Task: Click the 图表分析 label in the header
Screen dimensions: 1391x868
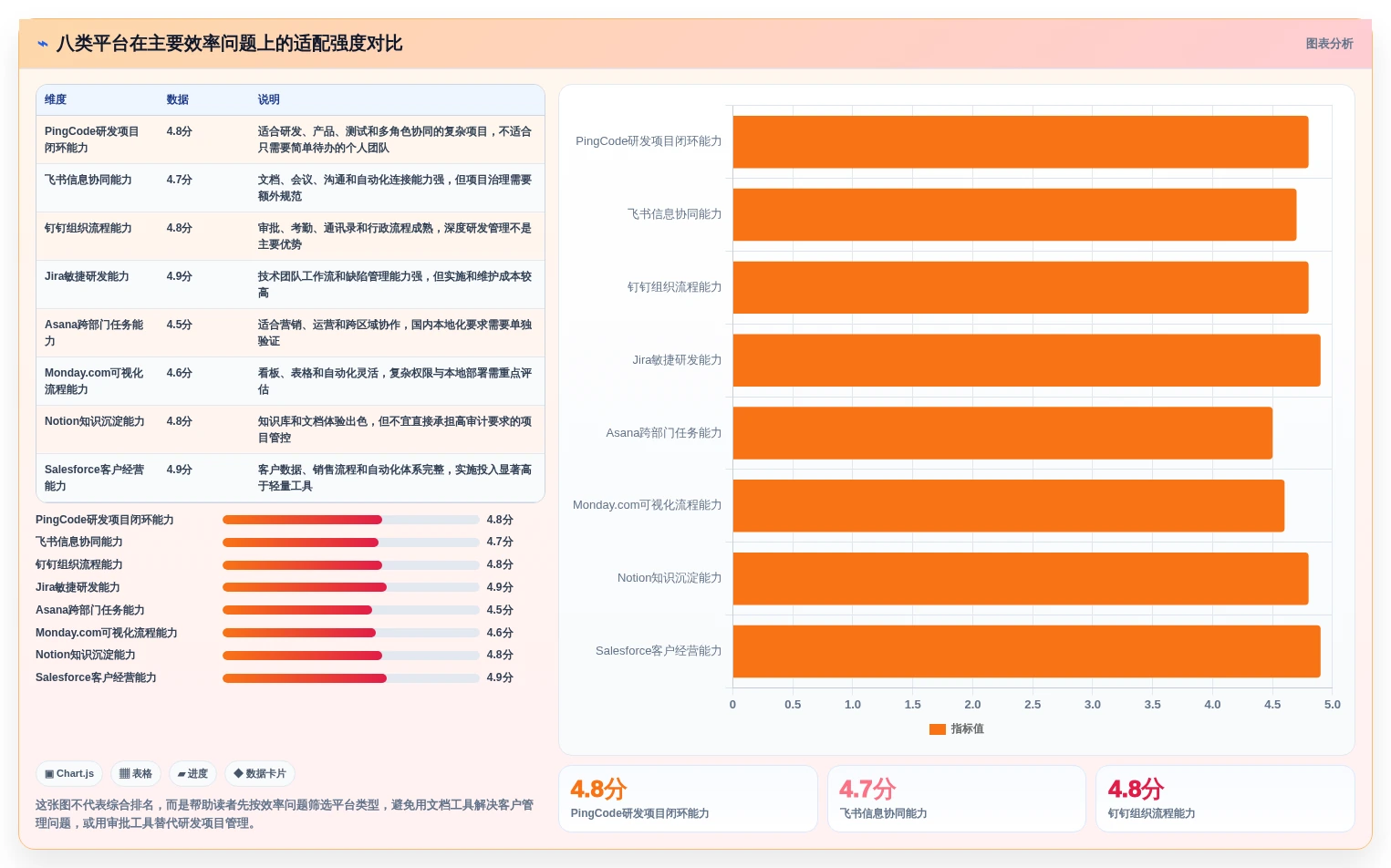Action: click(1329, 44)
